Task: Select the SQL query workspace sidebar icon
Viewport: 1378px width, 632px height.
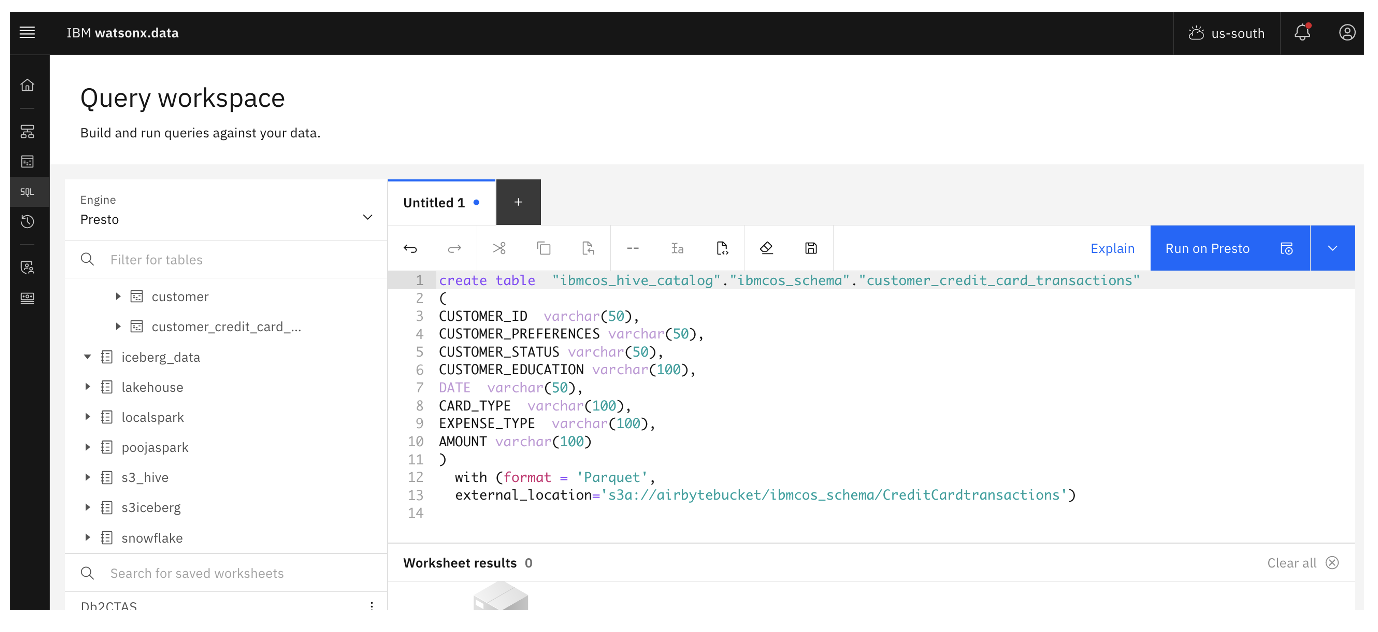Action: [28, 191]
